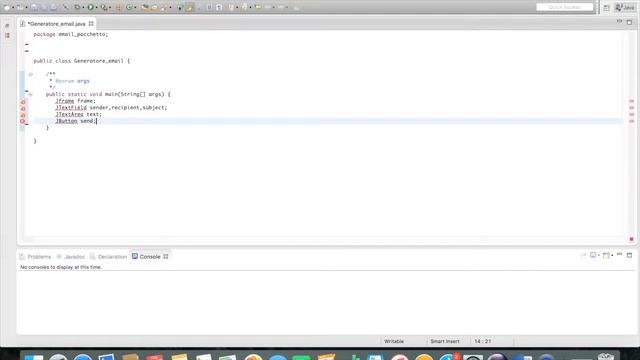Click the underlined JButton type name
Image resolution: width=640 pixels, height=360 pixels.
pyautogui.click(x=66, y=121)
